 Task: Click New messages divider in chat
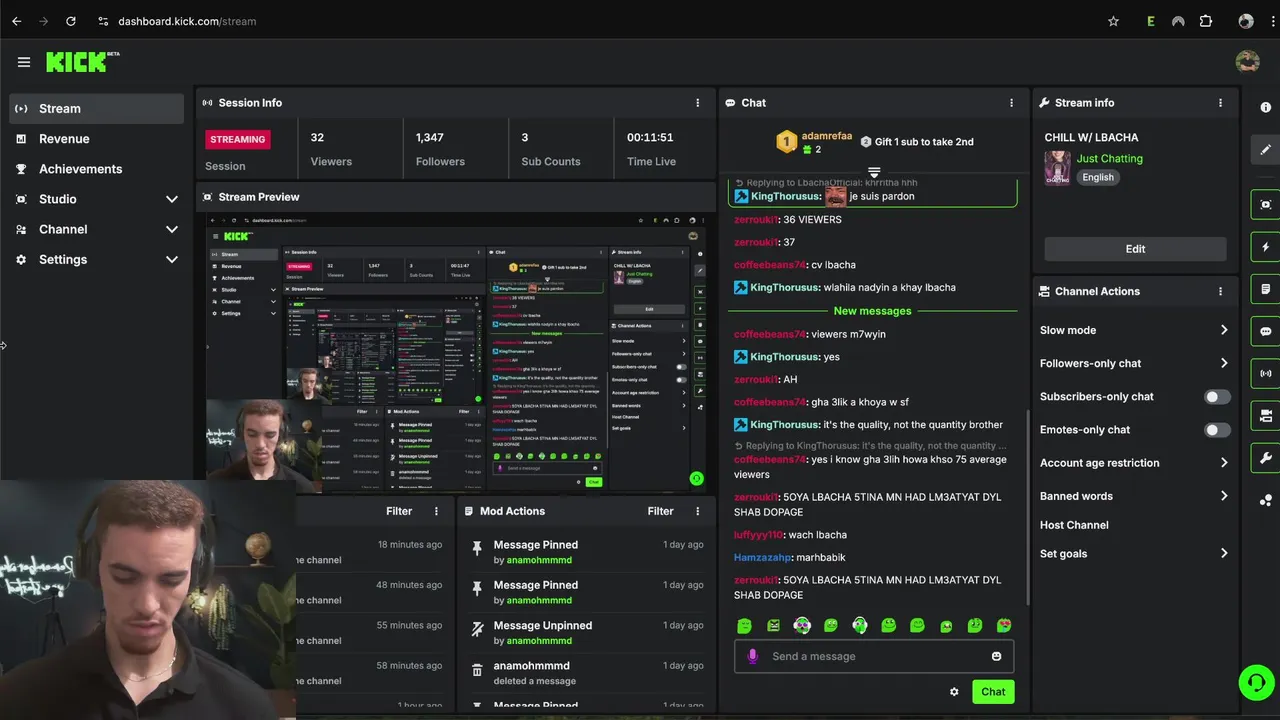[x=873, y=311]
